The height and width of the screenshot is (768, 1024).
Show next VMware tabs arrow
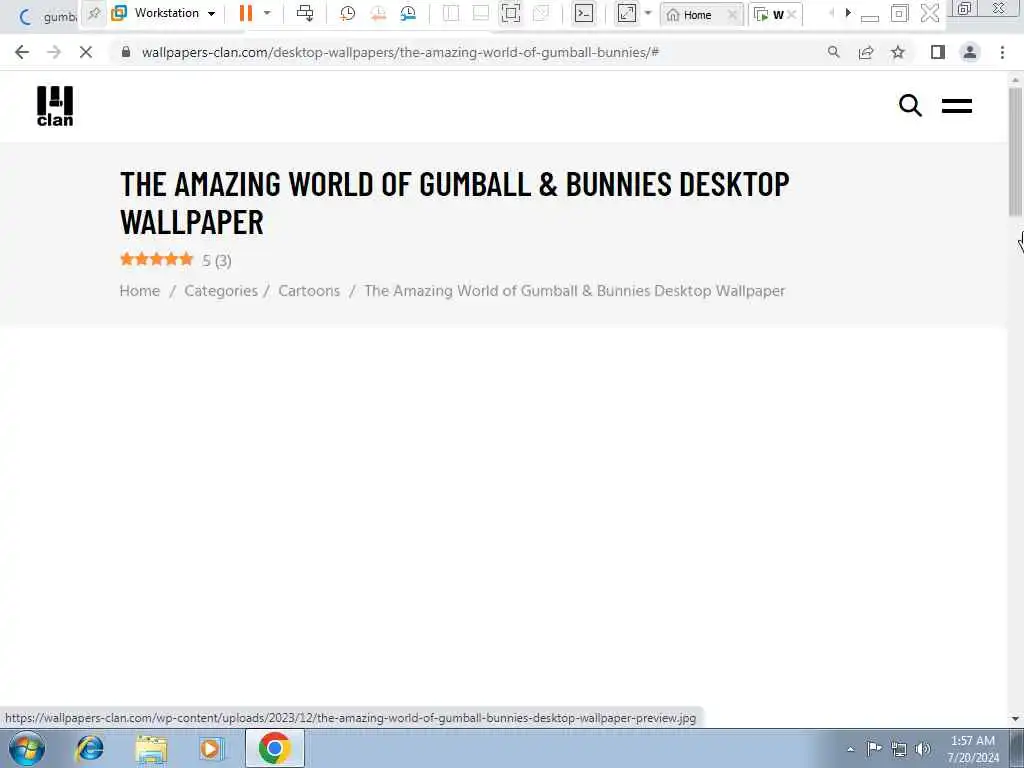pos(848,13)
